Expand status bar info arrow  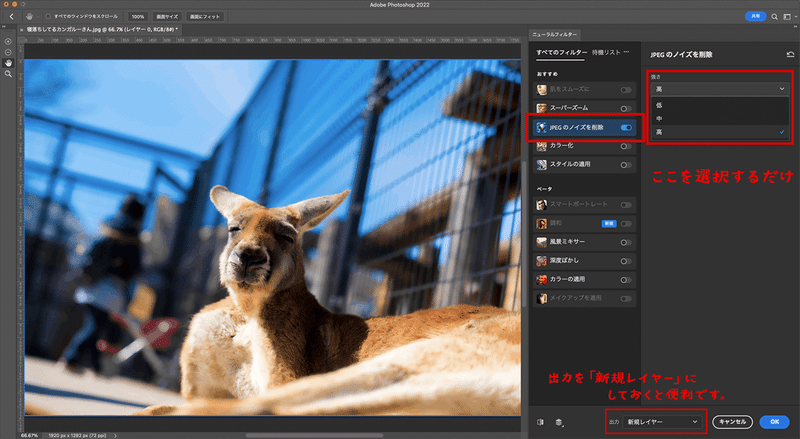click(x=115, y=435)
